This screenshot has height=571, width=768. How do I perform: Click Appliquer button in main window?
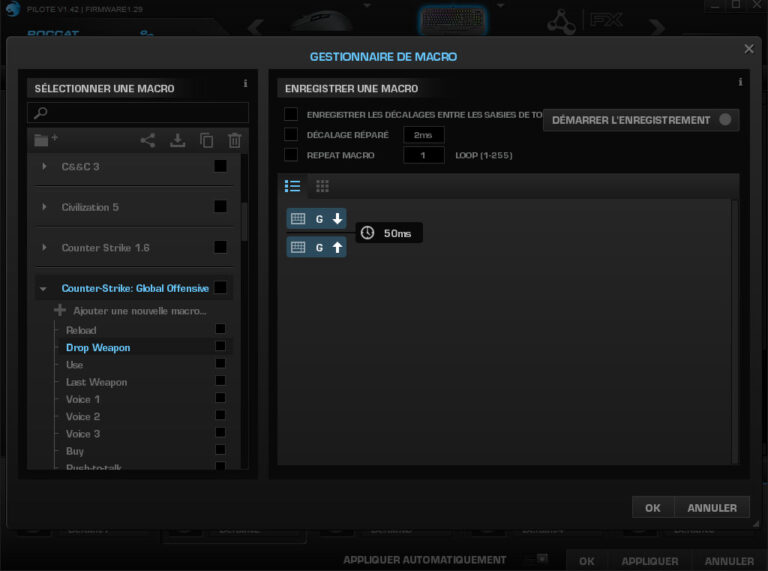click(x=650, y=561)
